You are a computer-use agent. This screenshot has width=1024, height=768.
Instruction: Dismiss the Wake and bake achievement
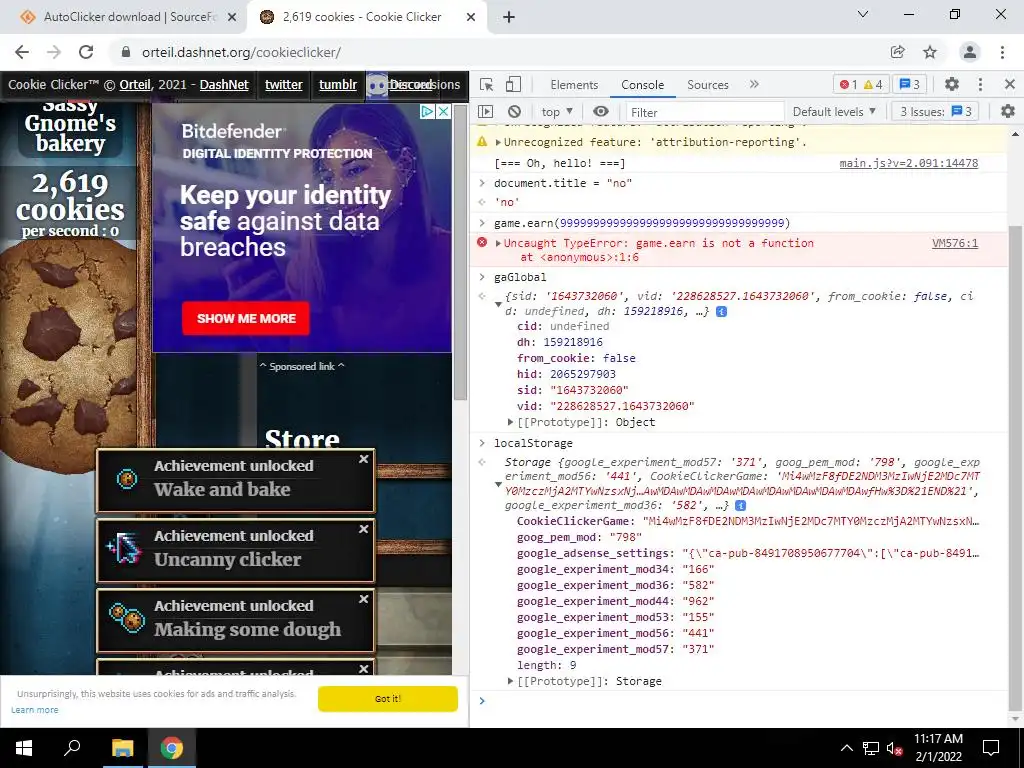[x=364, y=460]
